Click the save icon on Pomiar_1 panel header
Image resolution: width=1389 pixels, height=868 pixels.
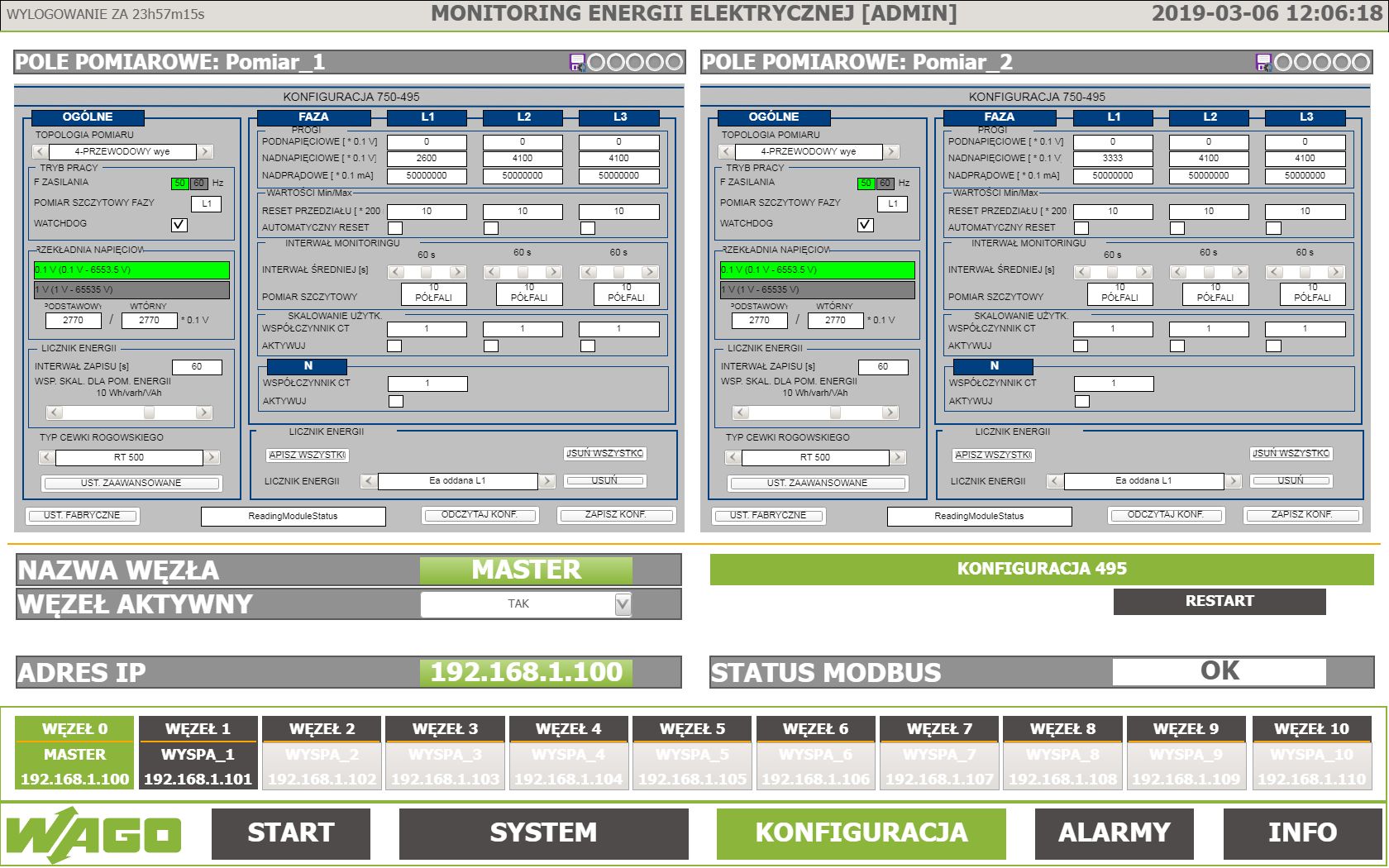(x=580, y=61)
